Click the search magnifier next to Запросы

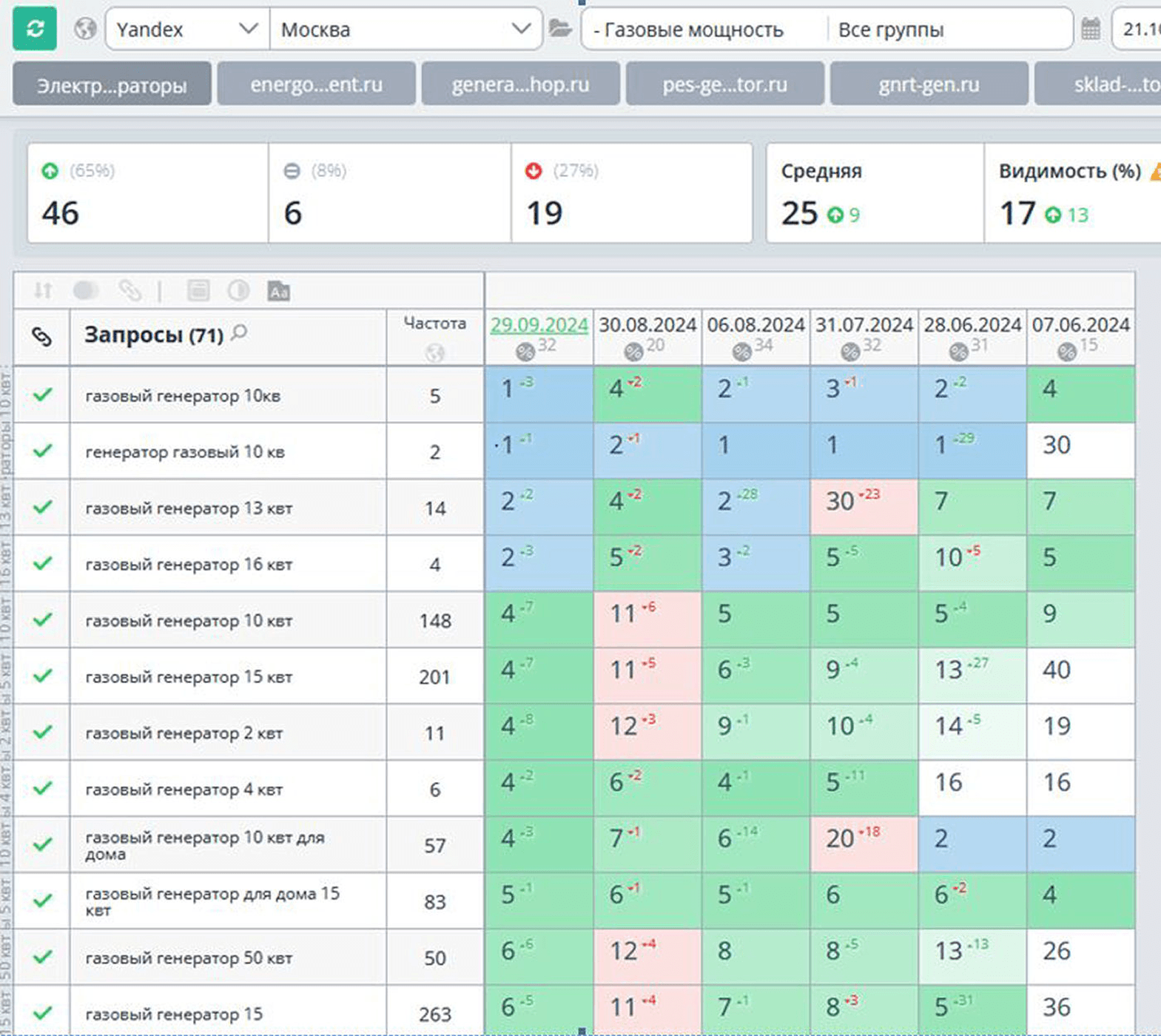click(x=239, y=333)
